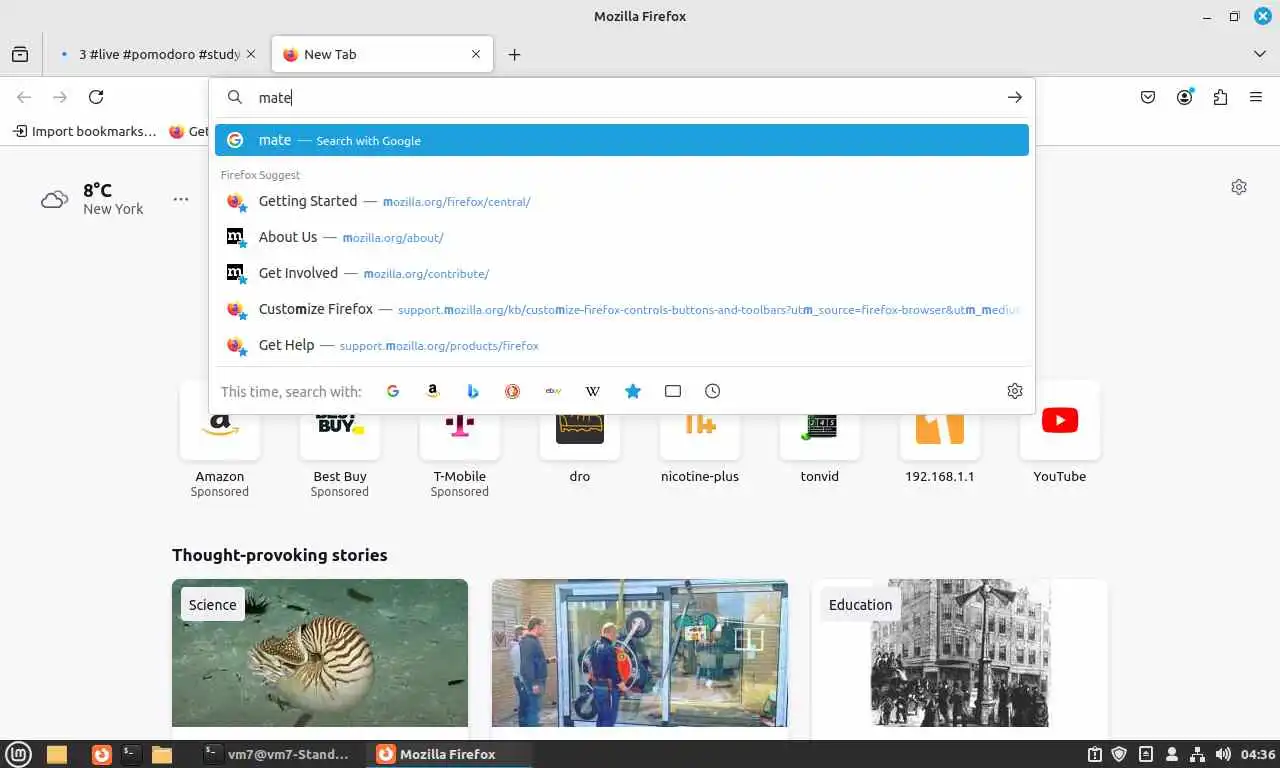Image resolution: width=1280 pixels, height=768 pixels.
Task: Open the Extensions puzzle icon
Action: 1220,97
